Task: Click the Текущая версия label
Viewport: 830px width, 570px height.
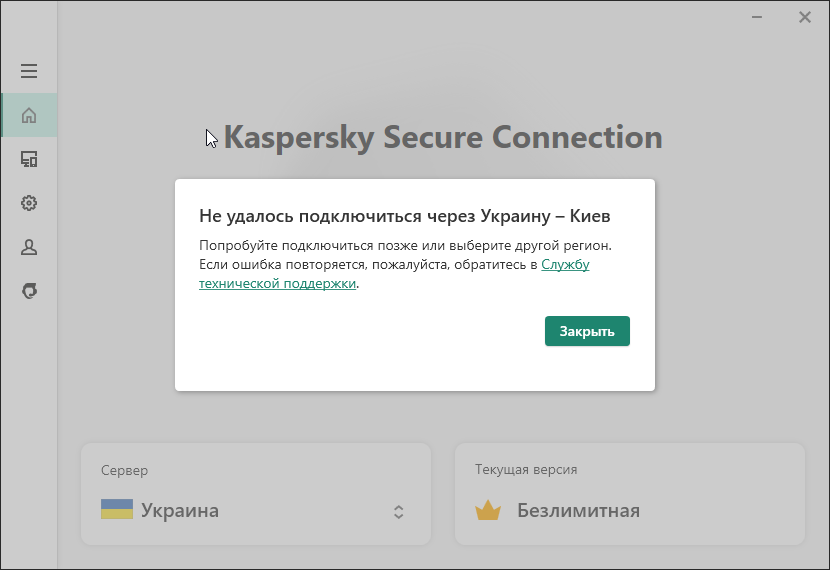Action: [x=526, y=470]
